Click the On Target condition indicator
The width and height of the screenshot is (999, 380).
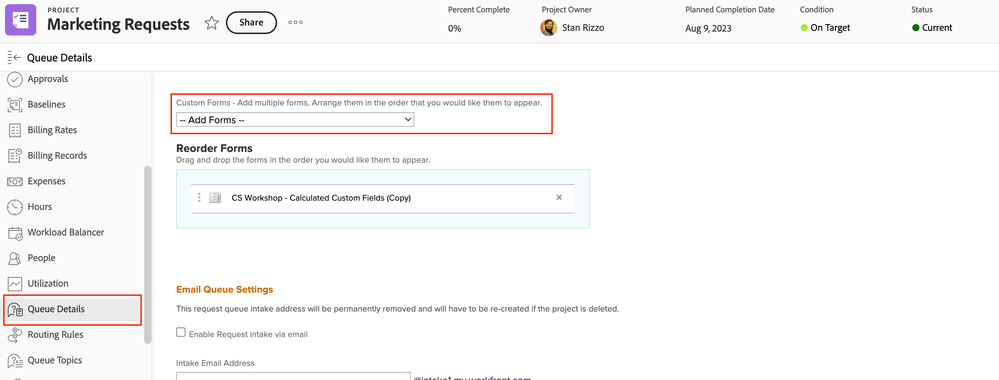825,28
